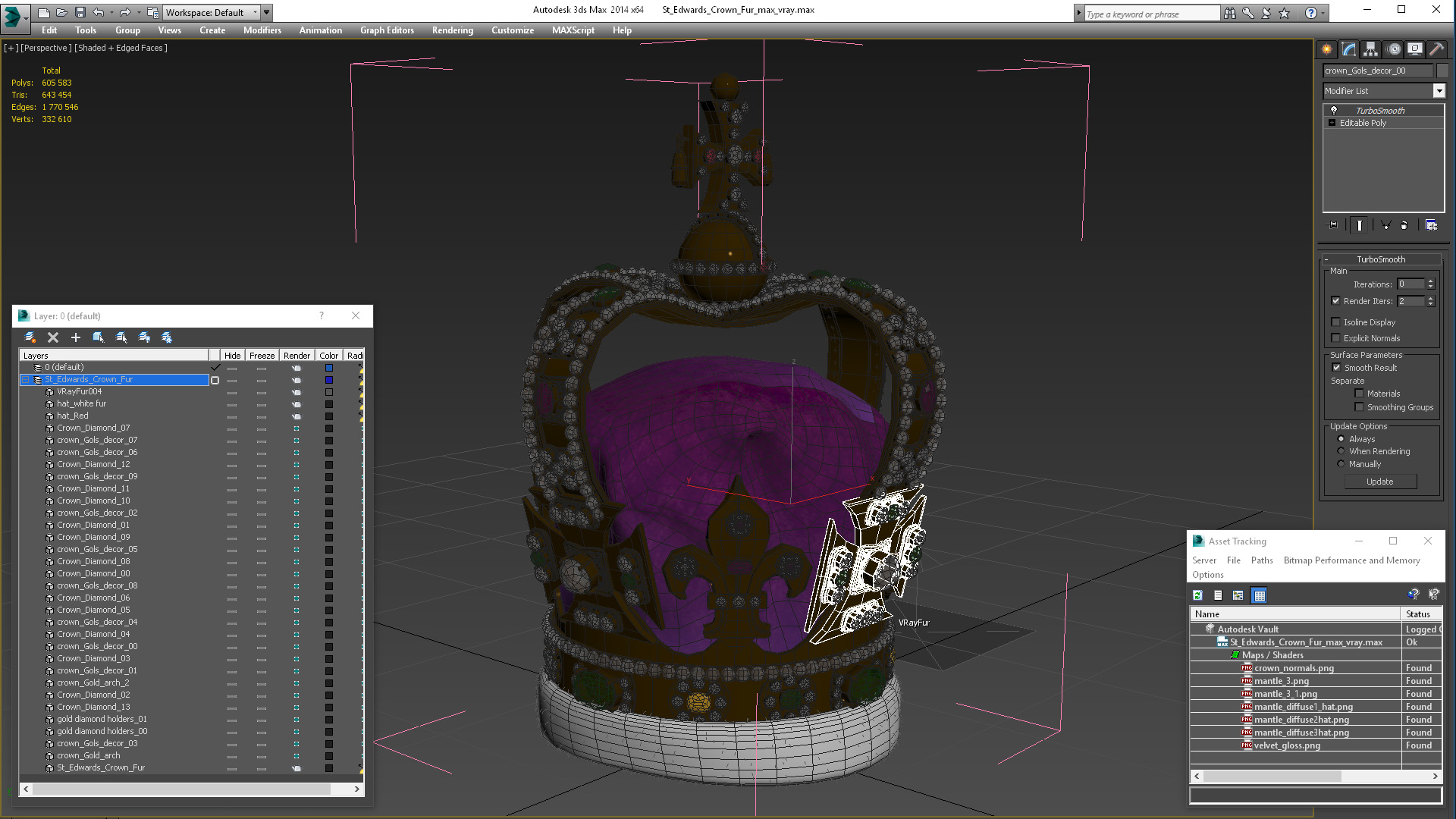Image resolution: width=1456 pixels, height=819 pixels.
Task: Open the Graph Editors menu
Action: click(387, 30)
